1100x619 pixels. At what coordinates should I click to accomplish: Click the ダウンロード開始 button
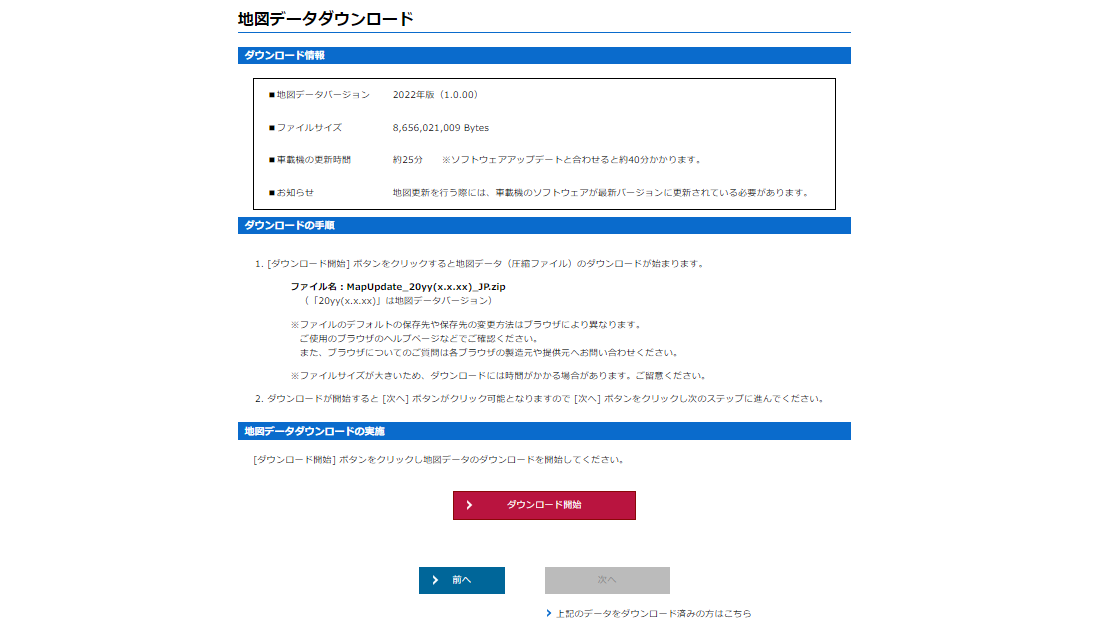[544, 505]
